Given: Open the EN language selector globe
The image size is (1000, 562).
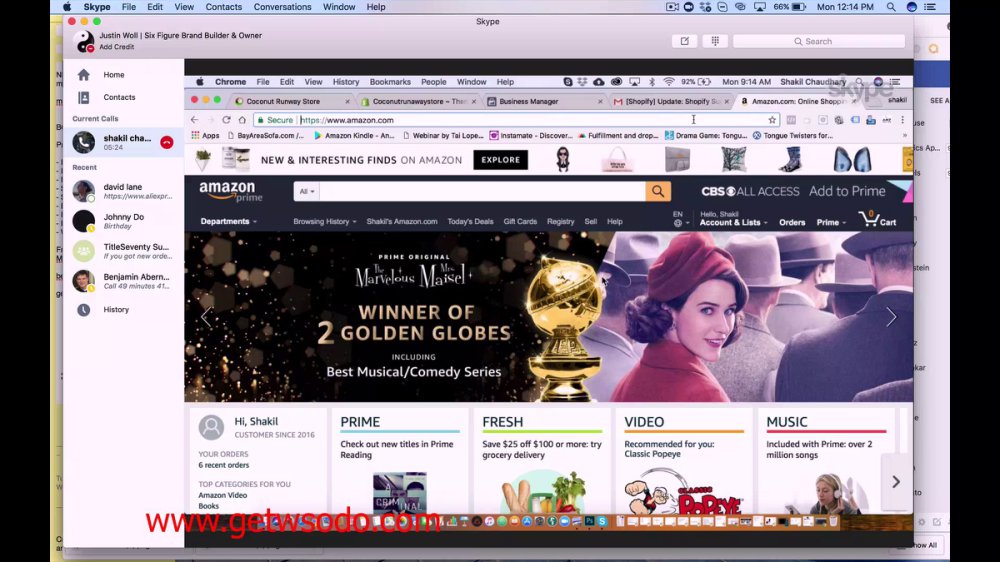Looking at the screenshot, I should 680,219.
